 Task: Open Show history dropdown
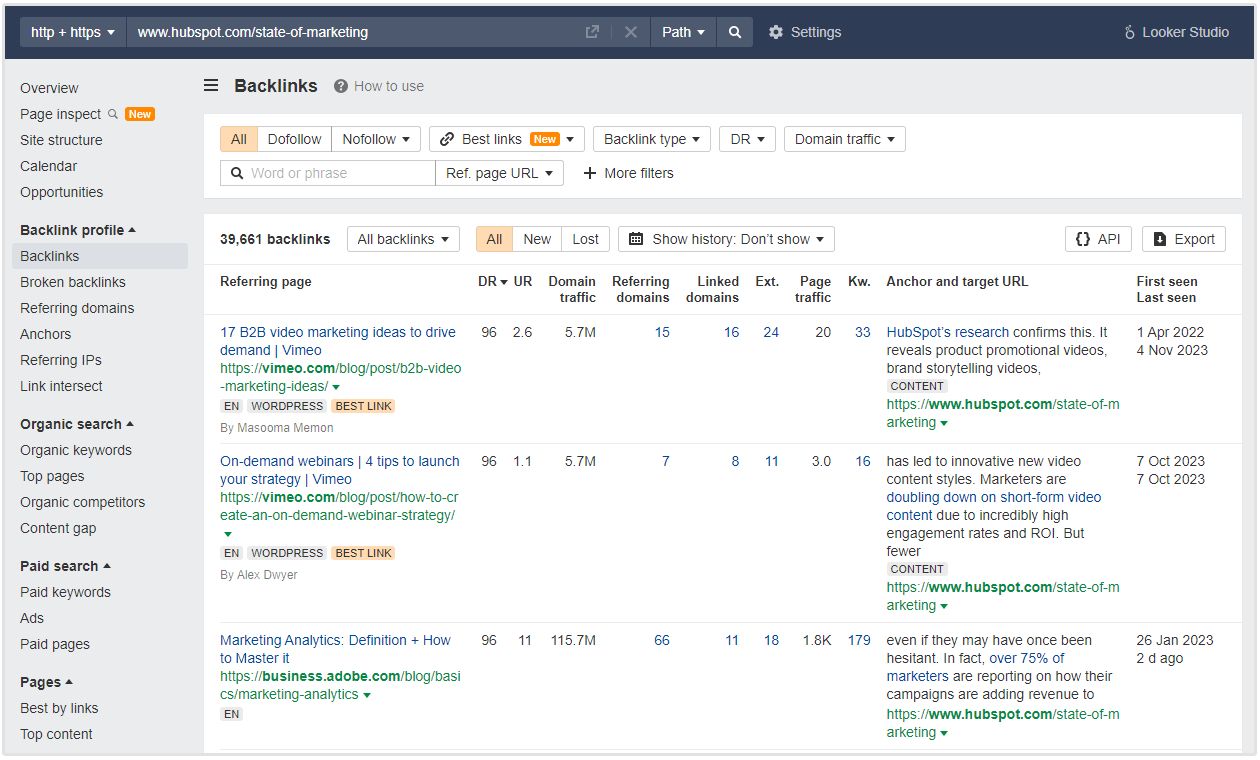click(726, 239)
